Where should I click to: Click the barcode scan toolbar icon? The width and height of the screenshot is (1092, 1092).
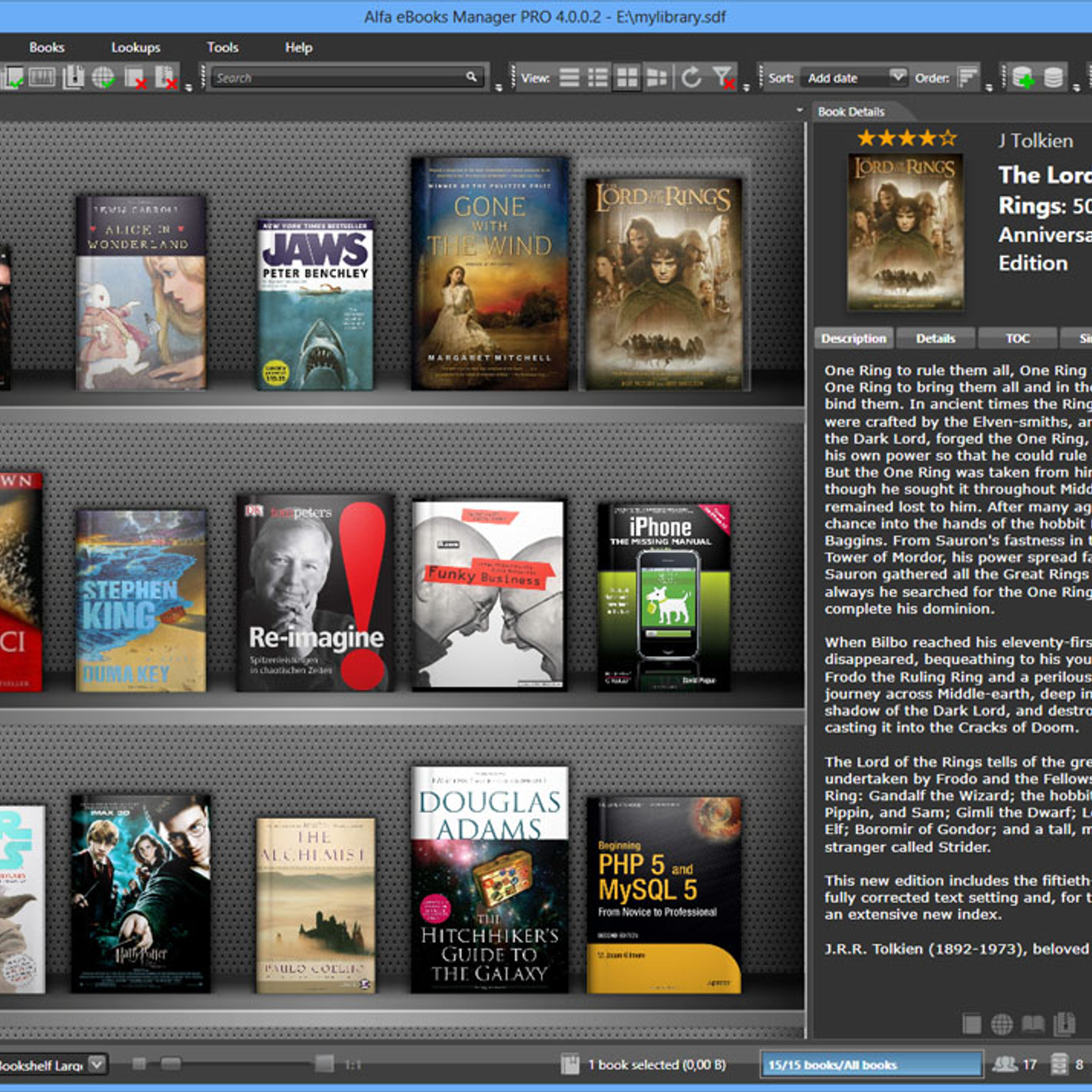point(42,77)
